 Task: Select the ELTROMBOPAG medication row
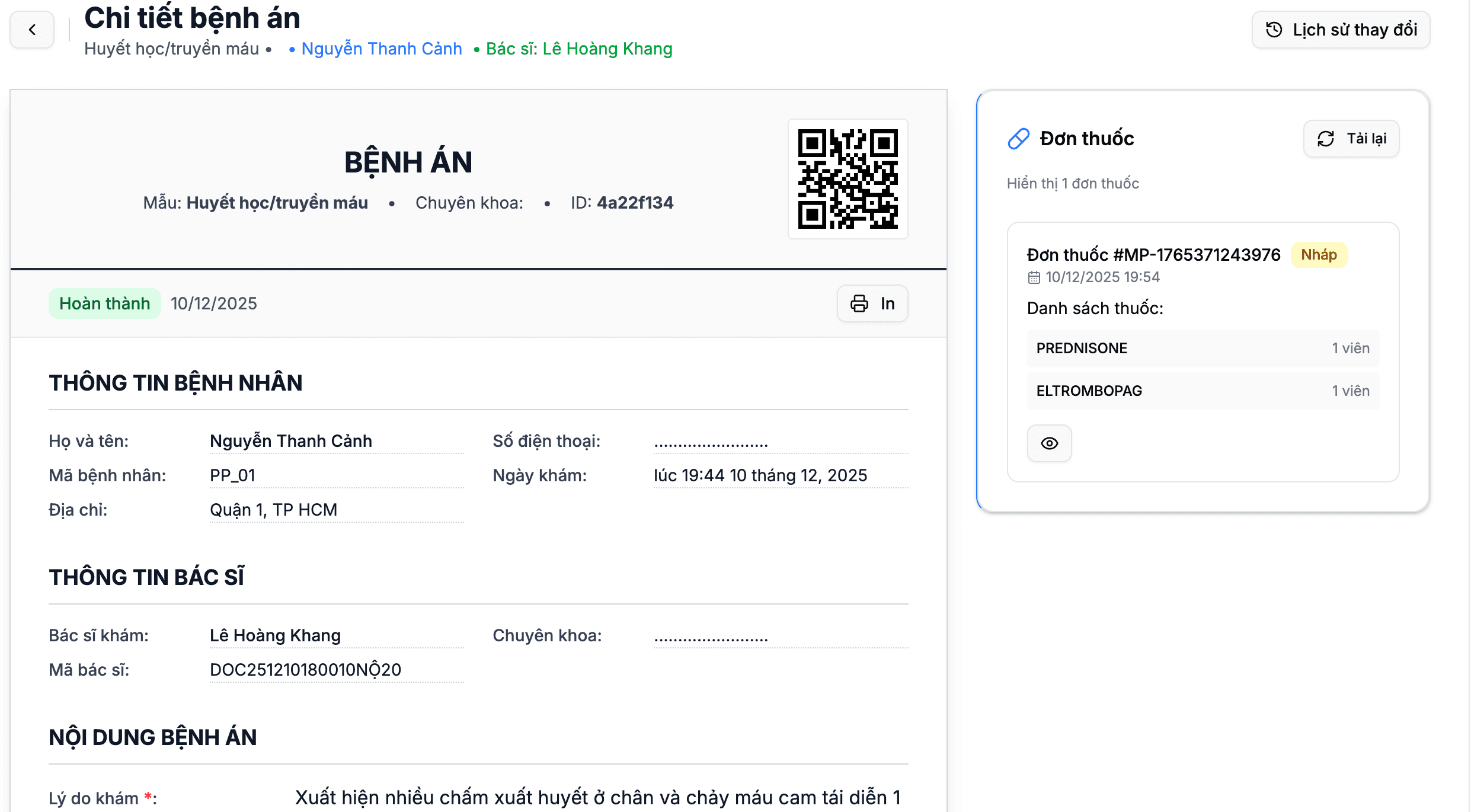click(x=1203, y=391)
